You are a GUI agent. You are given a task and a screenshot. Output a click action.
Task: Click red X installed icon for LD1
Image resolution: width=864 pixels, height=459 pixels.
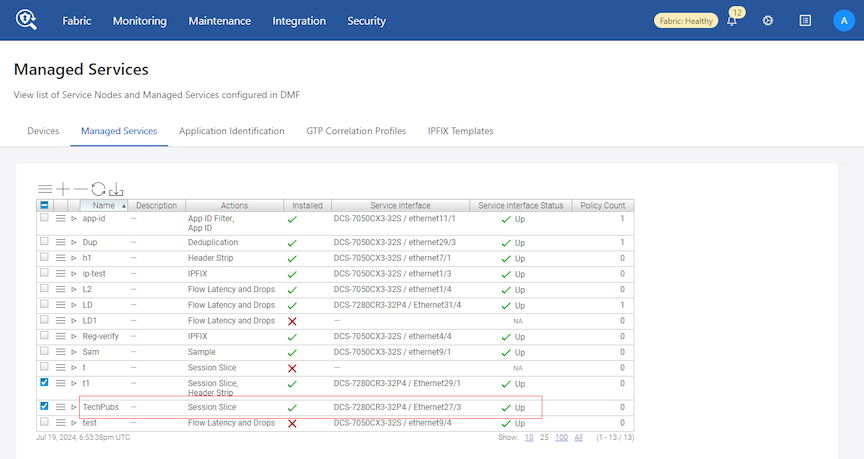(x=292, y=321)
